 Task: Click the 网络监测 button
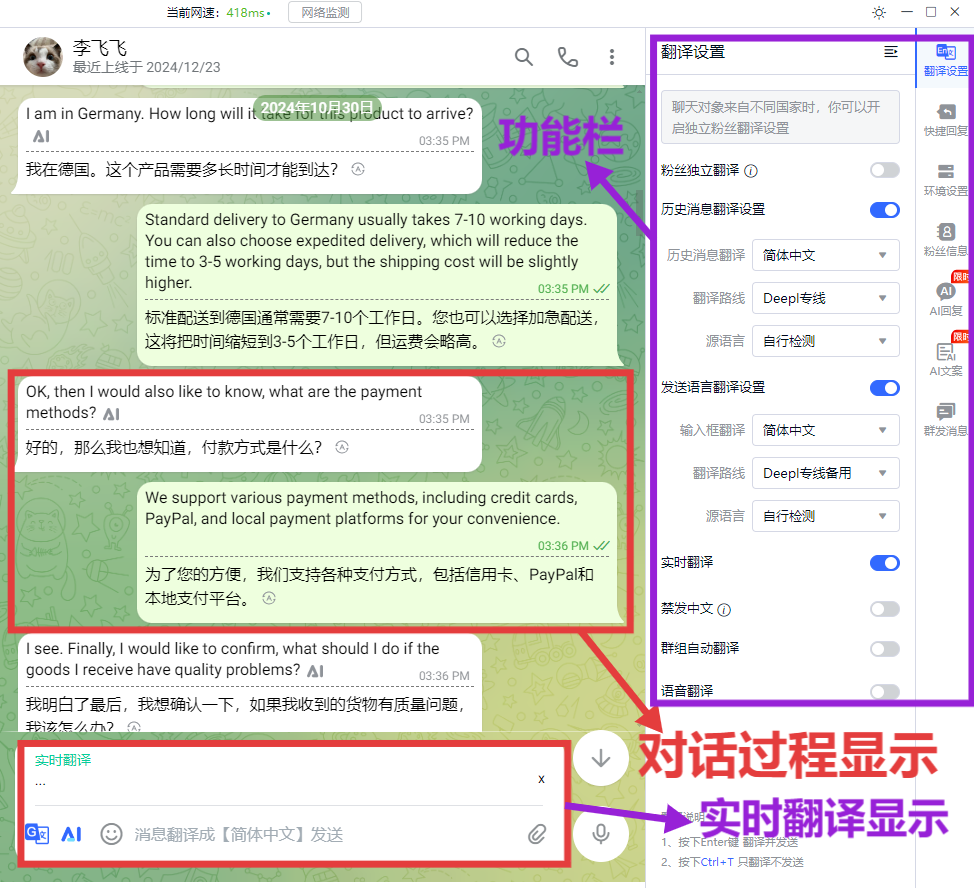[325, 12]
